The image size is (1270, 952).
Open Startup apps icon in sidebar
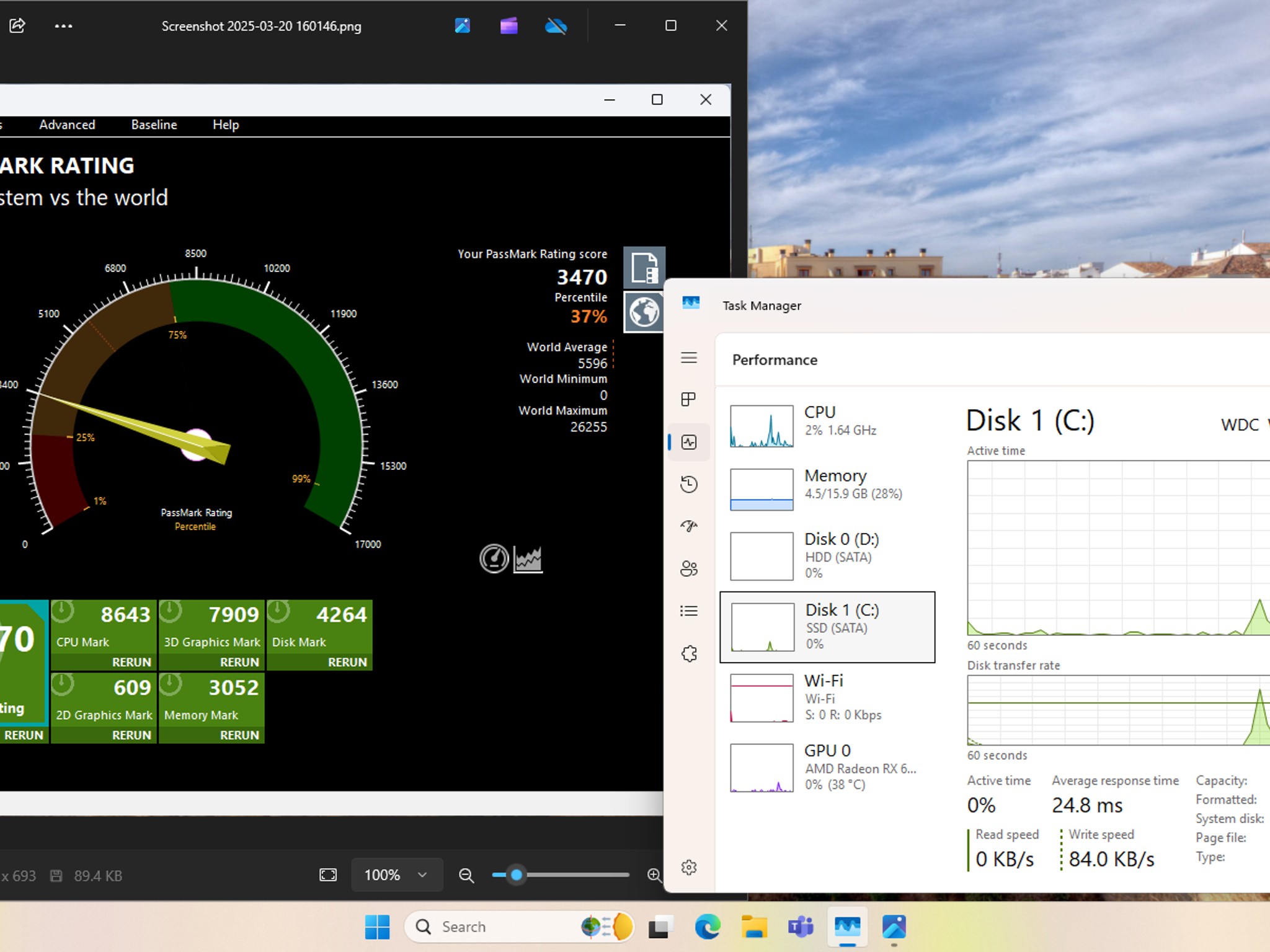pyautogui.click(x=689, y=526)
